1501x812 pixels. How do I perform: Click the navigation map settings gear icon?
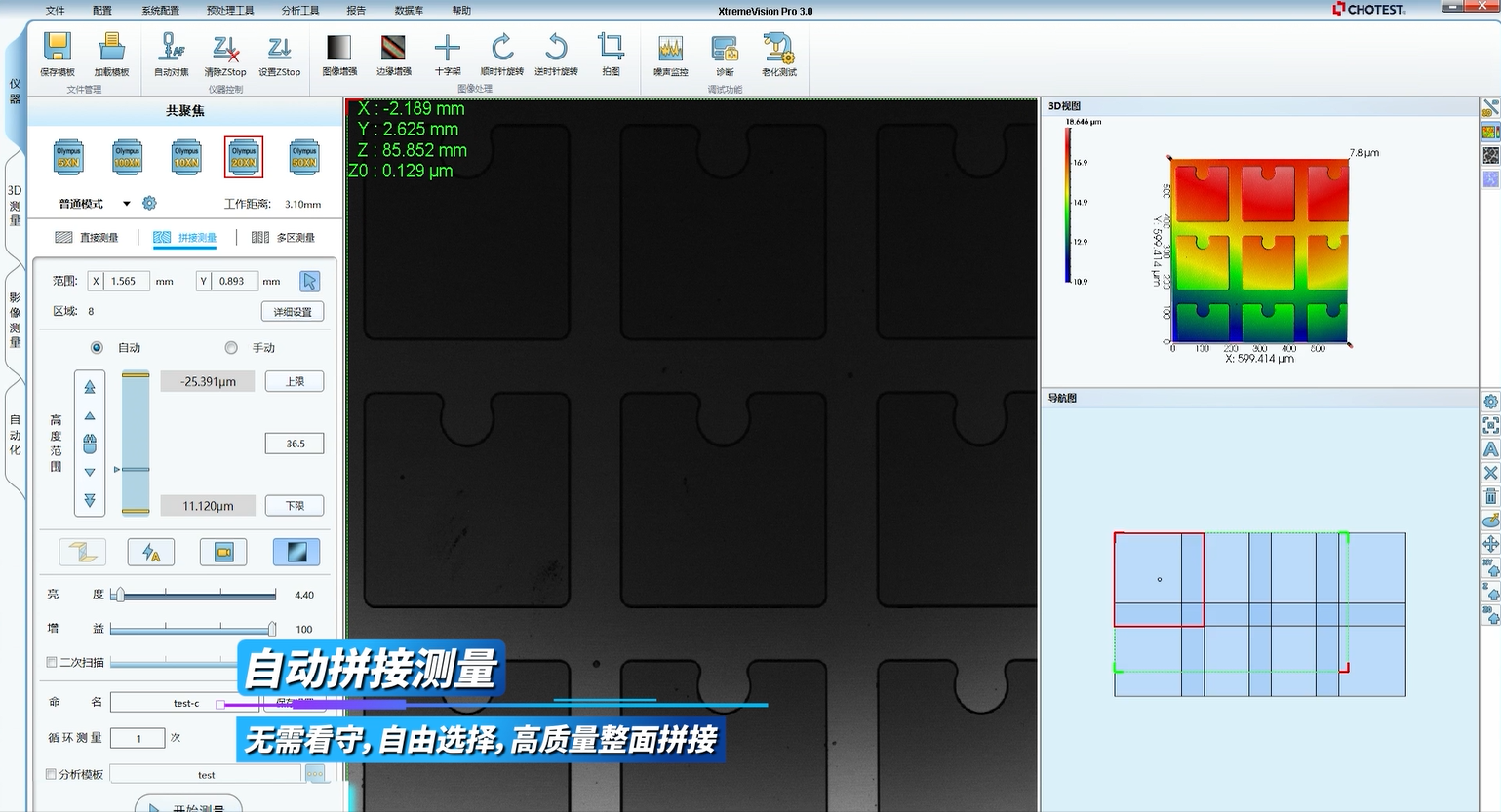click(1490, 402)
